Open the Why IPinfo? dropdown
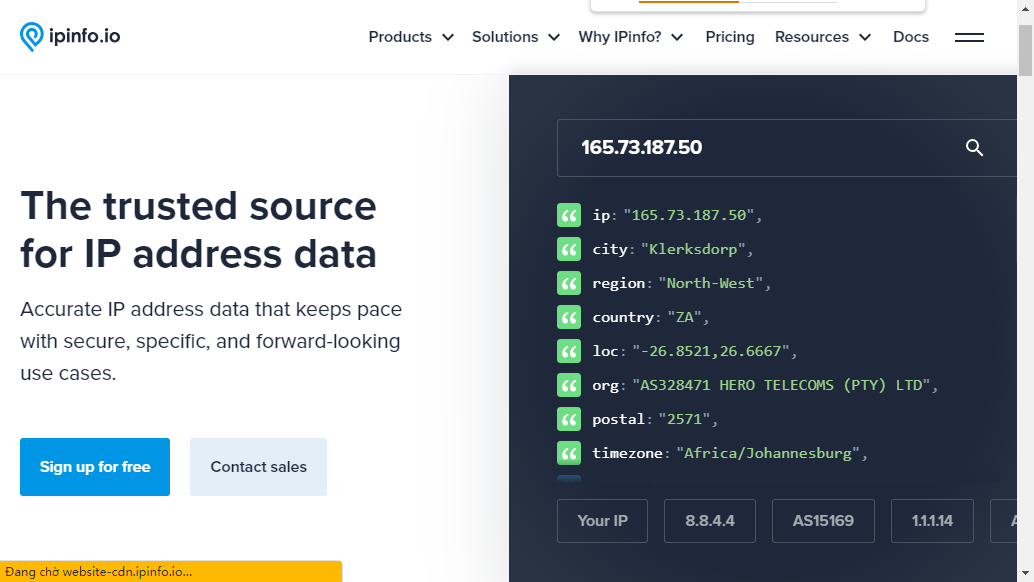This screenshot has height=582, width=1034. point(630,37)
